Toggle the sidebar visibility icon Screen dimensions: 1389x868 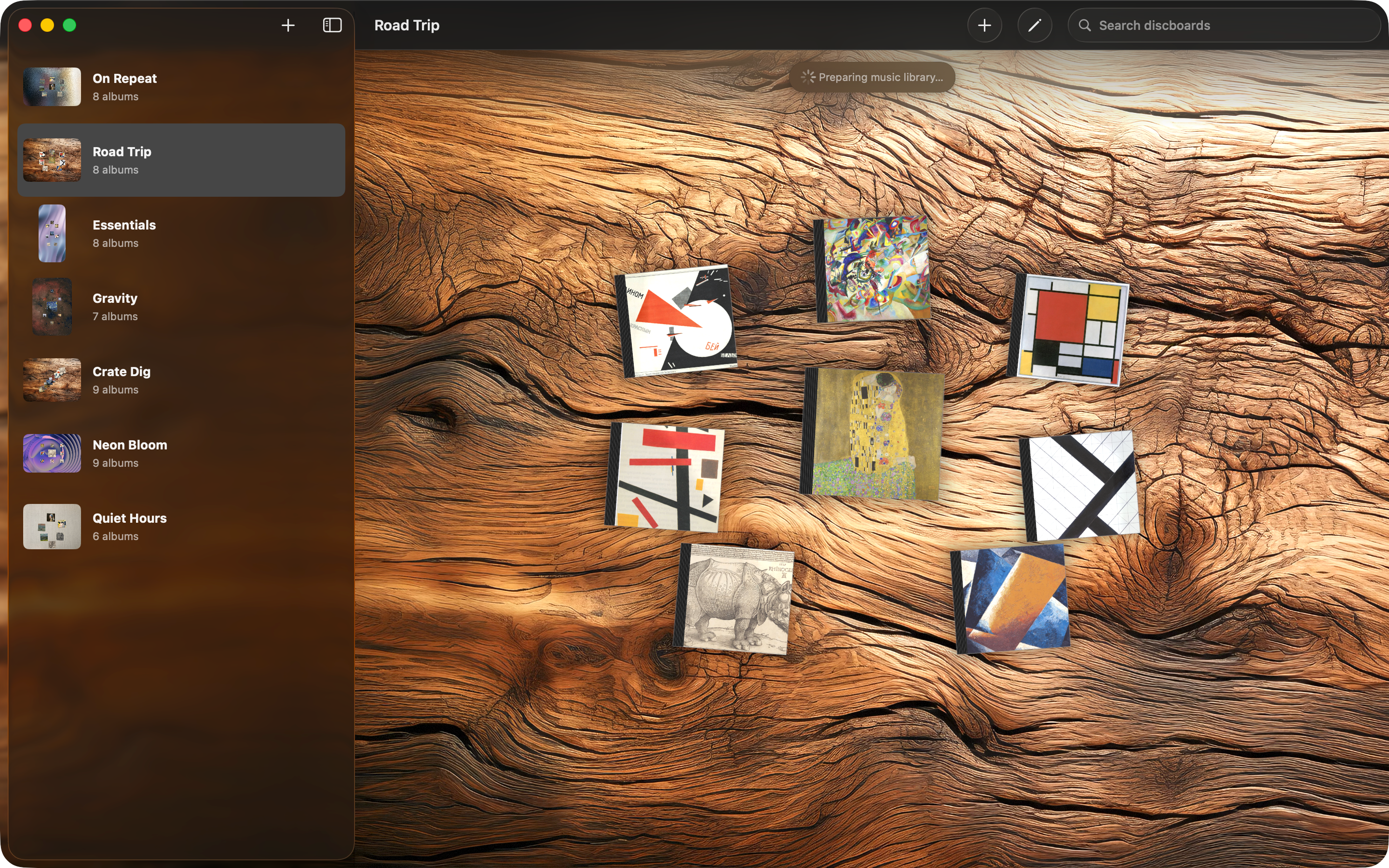click(x=332, y=25)
